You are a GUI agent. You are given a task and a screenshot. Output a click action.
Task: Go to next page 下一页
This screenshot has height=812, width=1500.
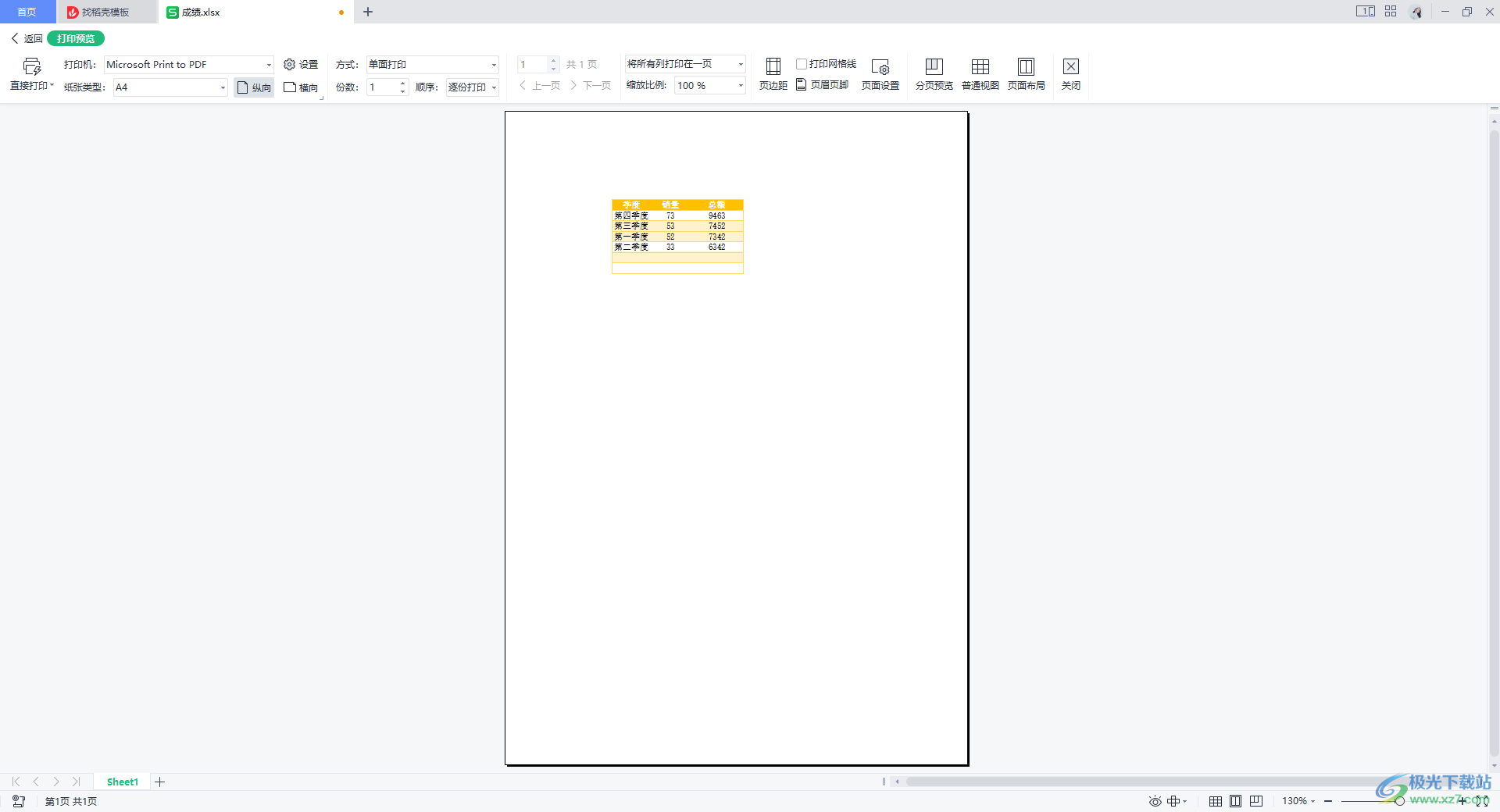[591, 85]
